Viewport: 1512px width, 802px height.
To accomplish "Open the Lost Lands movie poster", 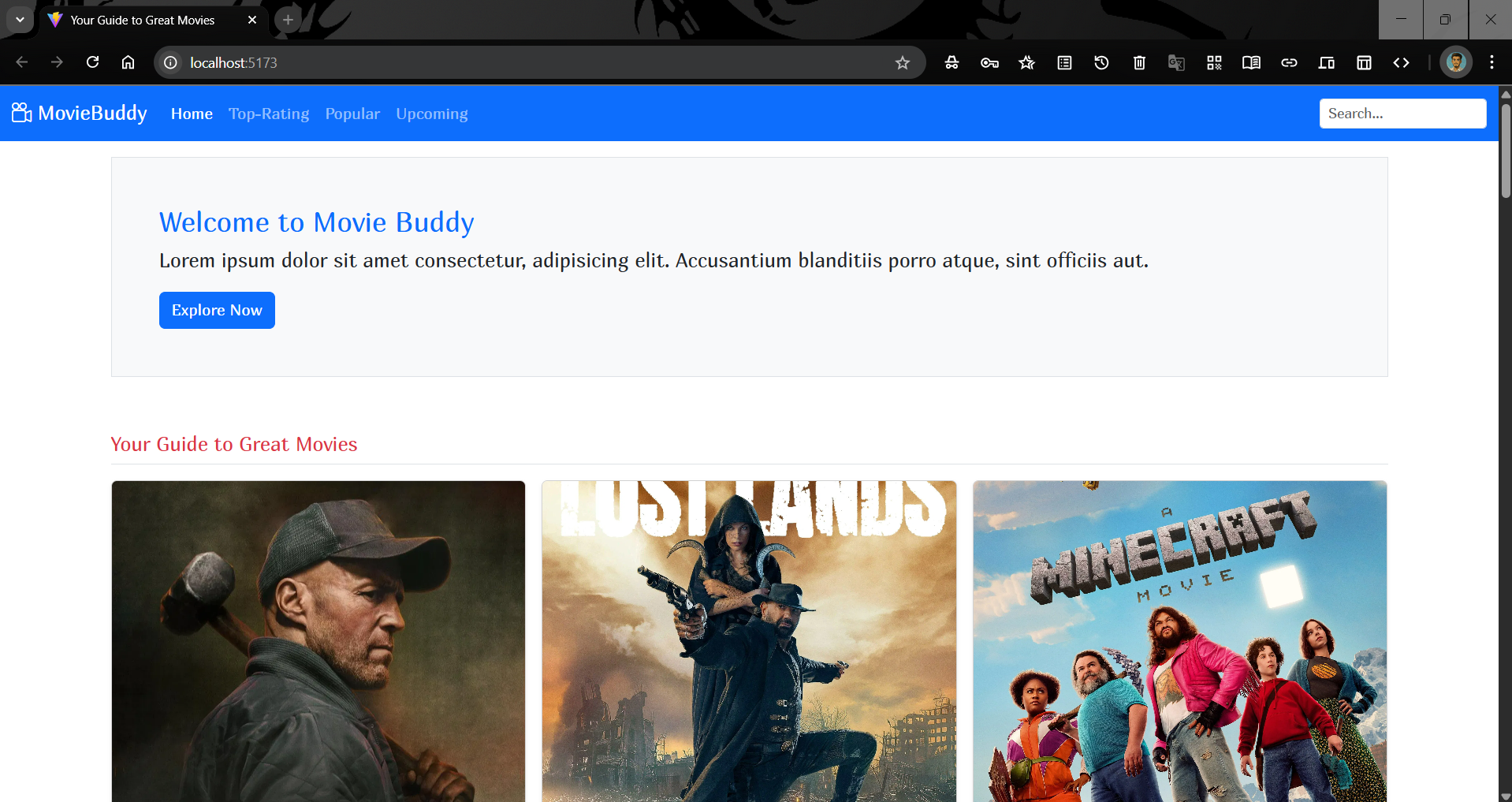I will pos(749,641).
